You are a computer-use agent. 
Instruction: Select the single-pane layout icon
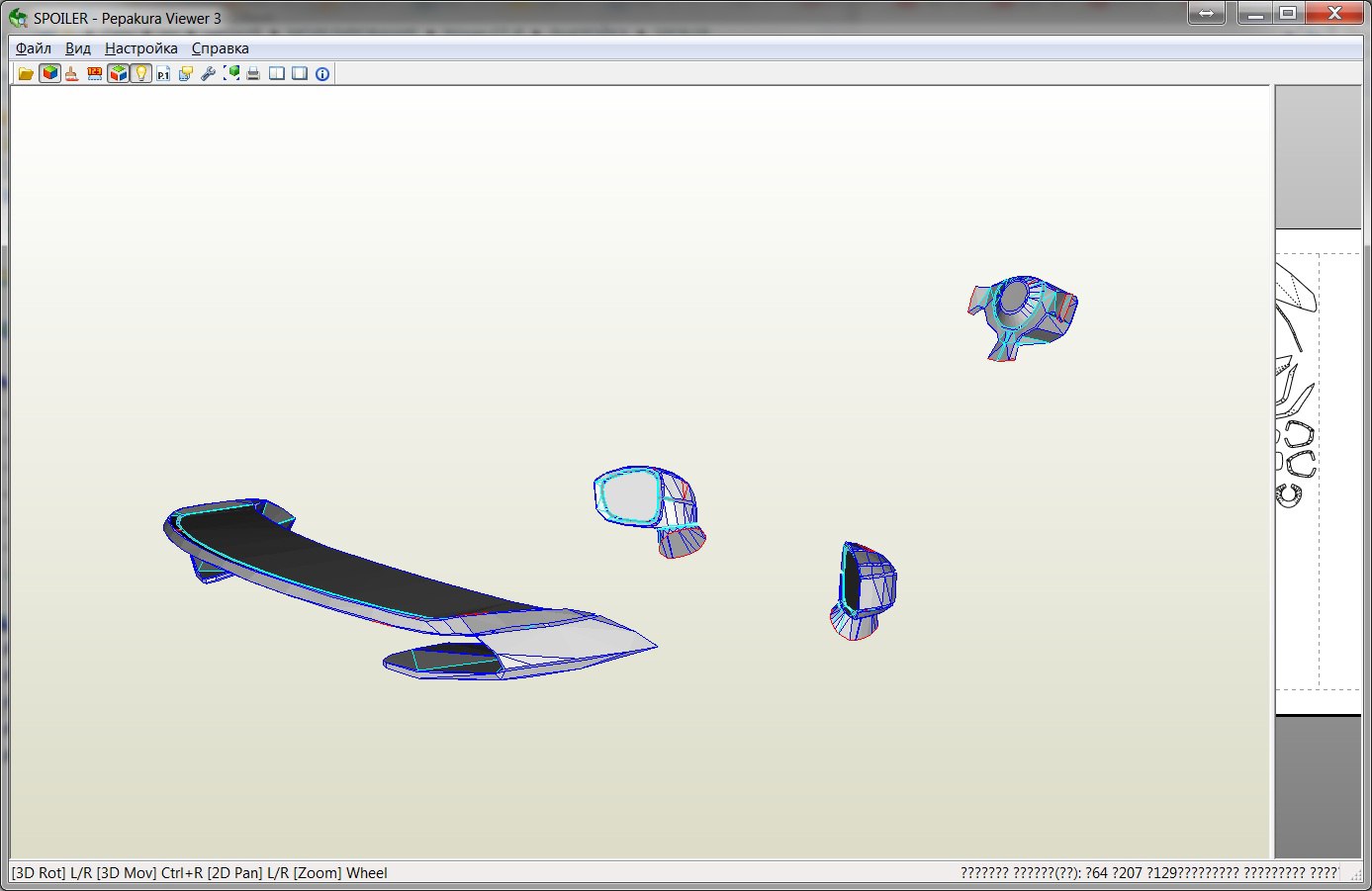[300, 73]
